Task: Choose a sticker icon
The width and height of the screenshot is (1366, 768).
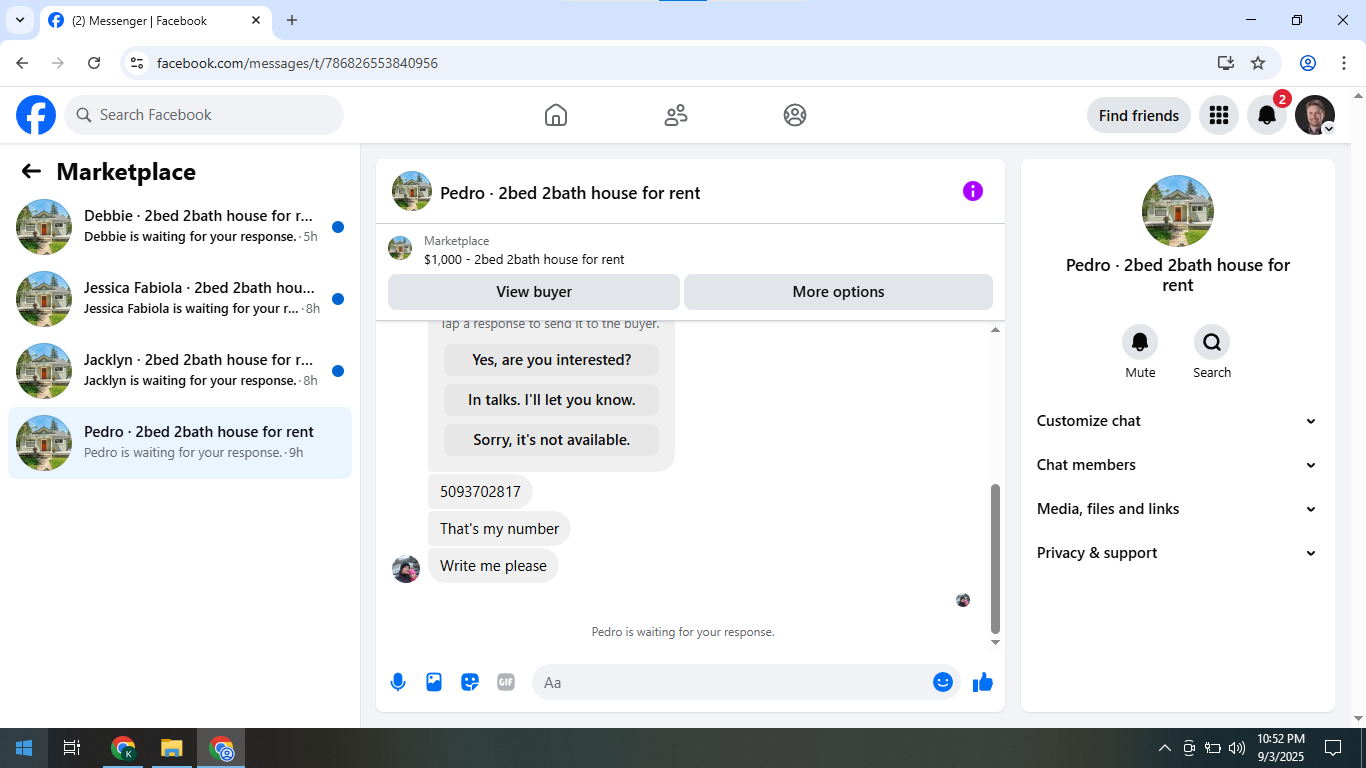Action: (470, 682)
